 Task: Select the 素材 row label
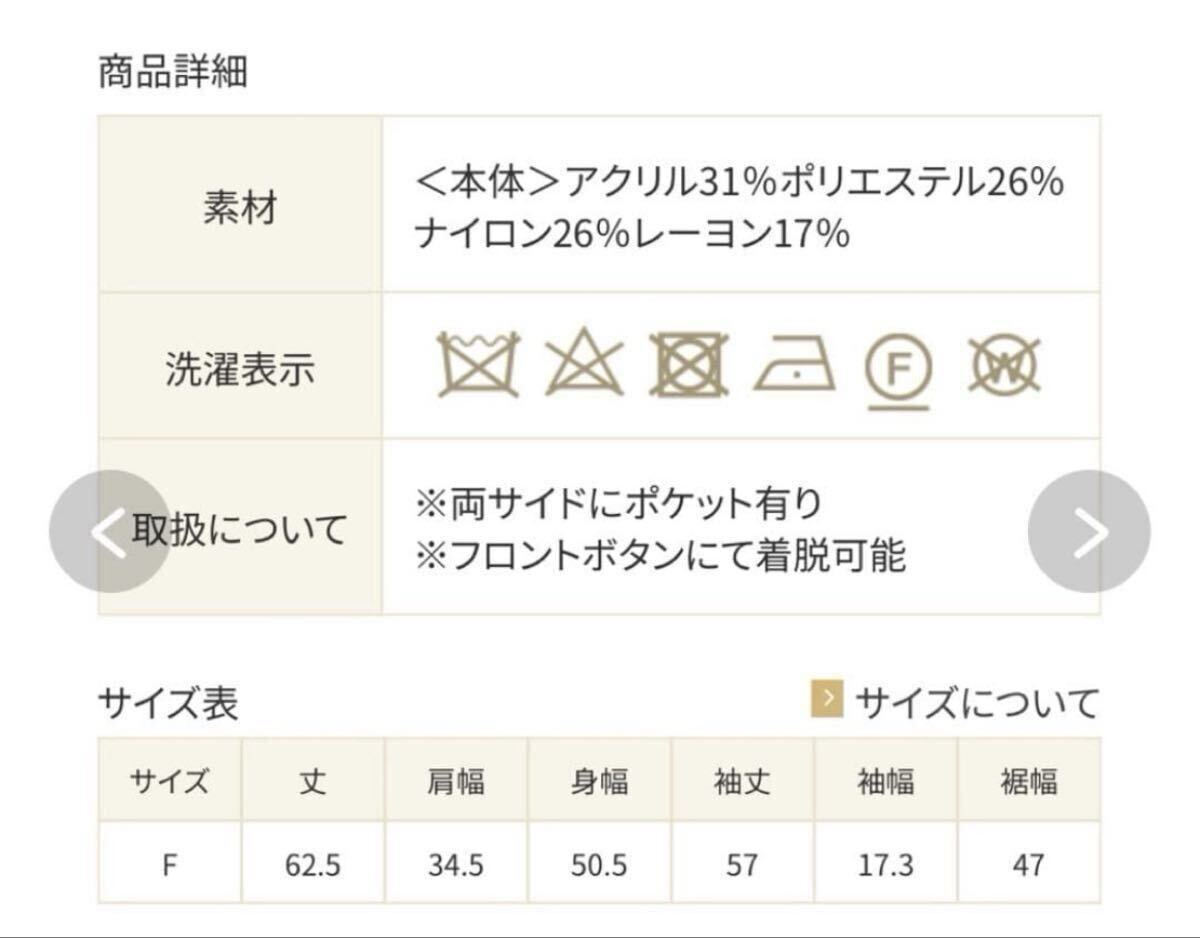[240, 208]
